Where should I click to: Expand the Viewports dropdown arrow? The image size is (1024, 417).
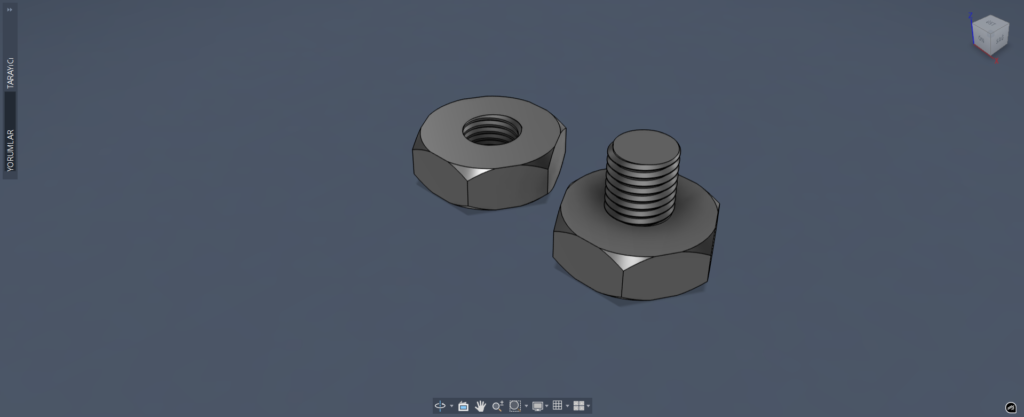point(589,406)
